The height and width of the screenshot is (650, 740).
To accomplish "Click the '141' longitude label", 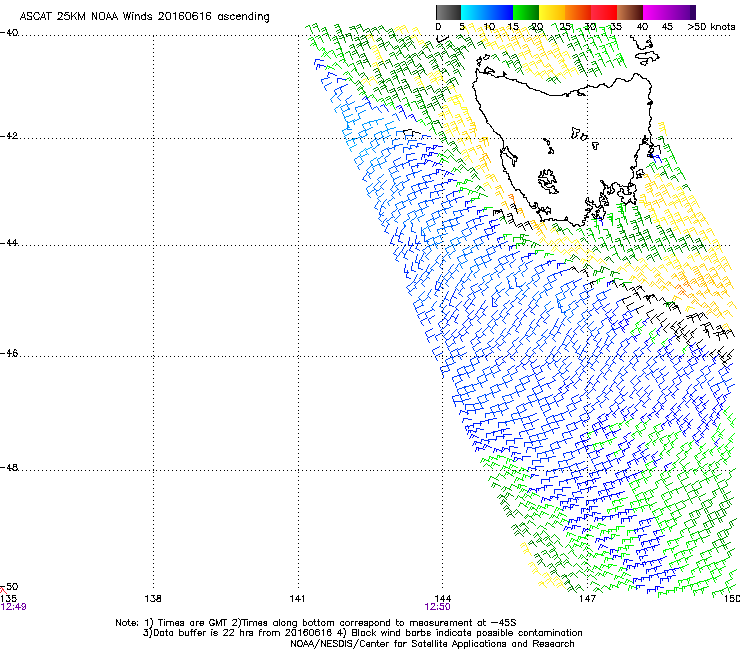I will [x=297, y=599].
